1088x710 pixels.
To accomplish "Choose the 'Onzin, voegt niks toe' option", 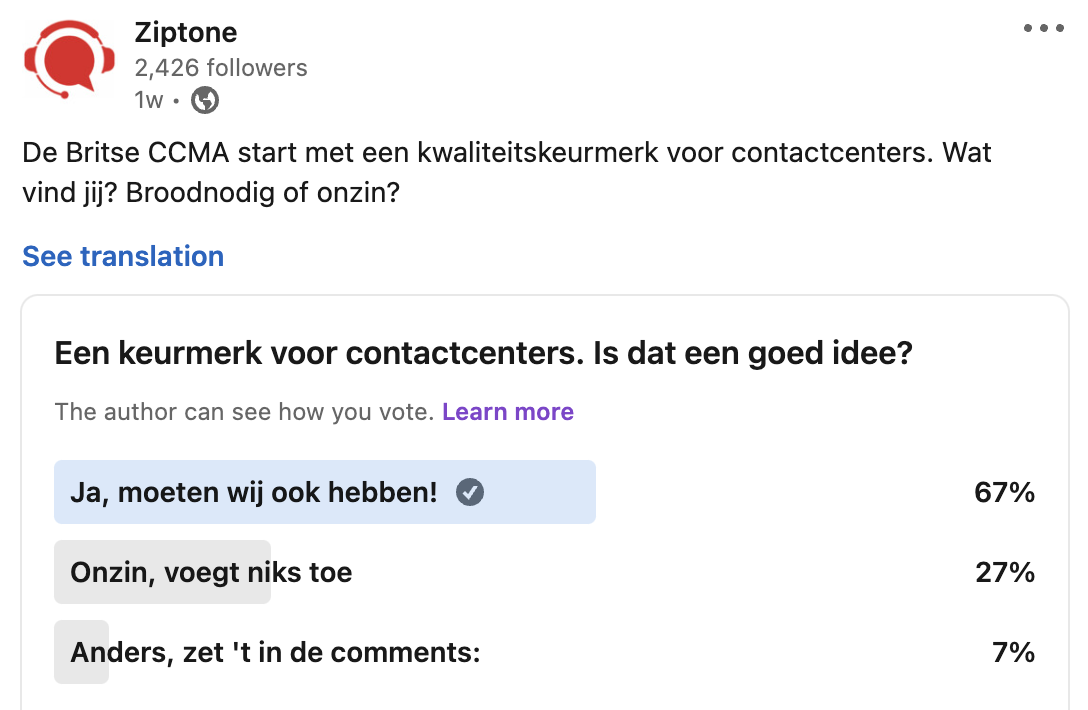I will [x=211, y=573].
